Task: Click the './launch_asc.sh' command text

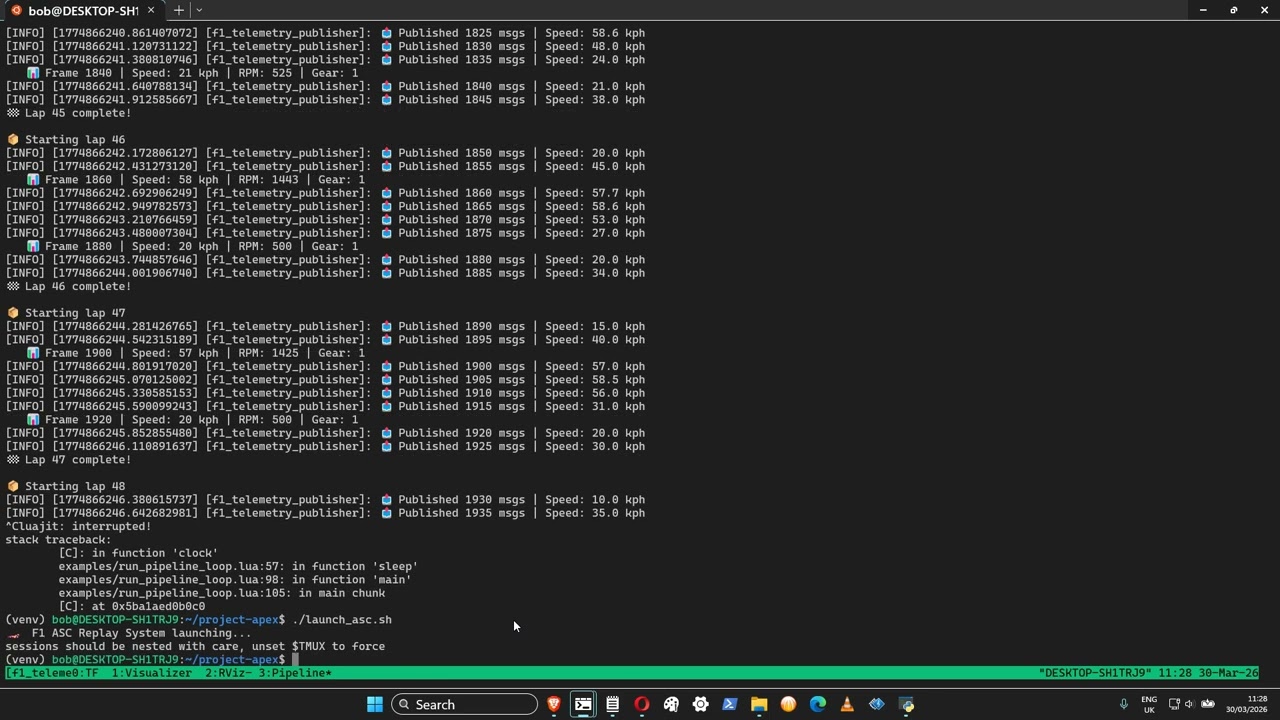Action: 341,620
